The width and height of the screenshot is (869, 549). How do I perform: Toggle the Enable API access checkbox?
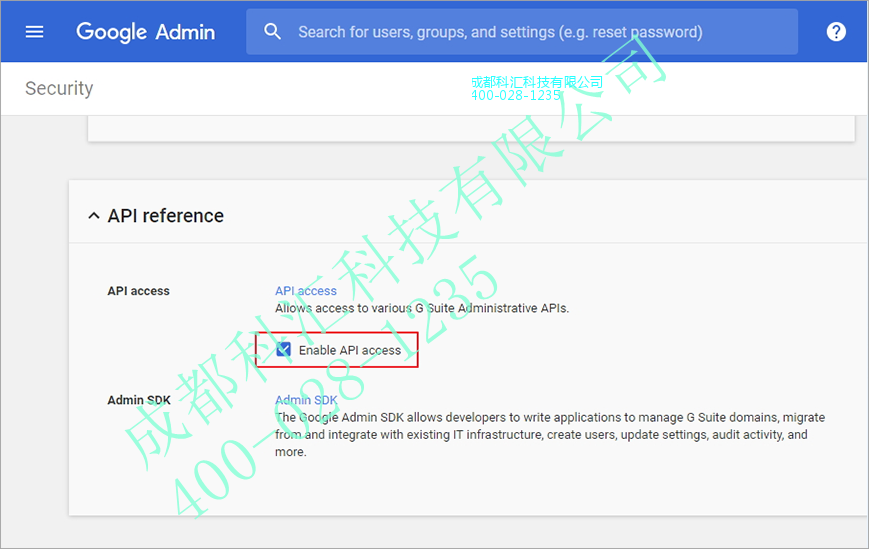click(283, 350)
